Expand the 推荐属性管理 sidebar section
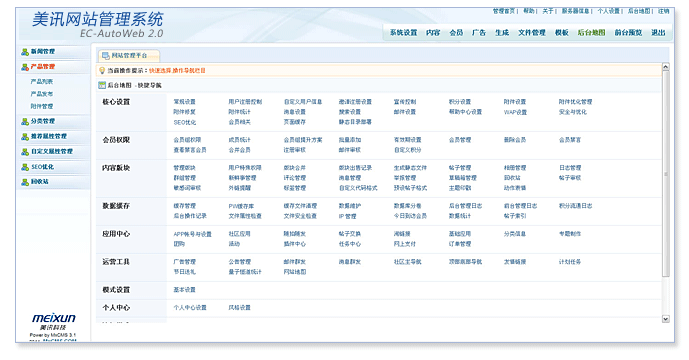Screen dimensions: 689x360 54,137
